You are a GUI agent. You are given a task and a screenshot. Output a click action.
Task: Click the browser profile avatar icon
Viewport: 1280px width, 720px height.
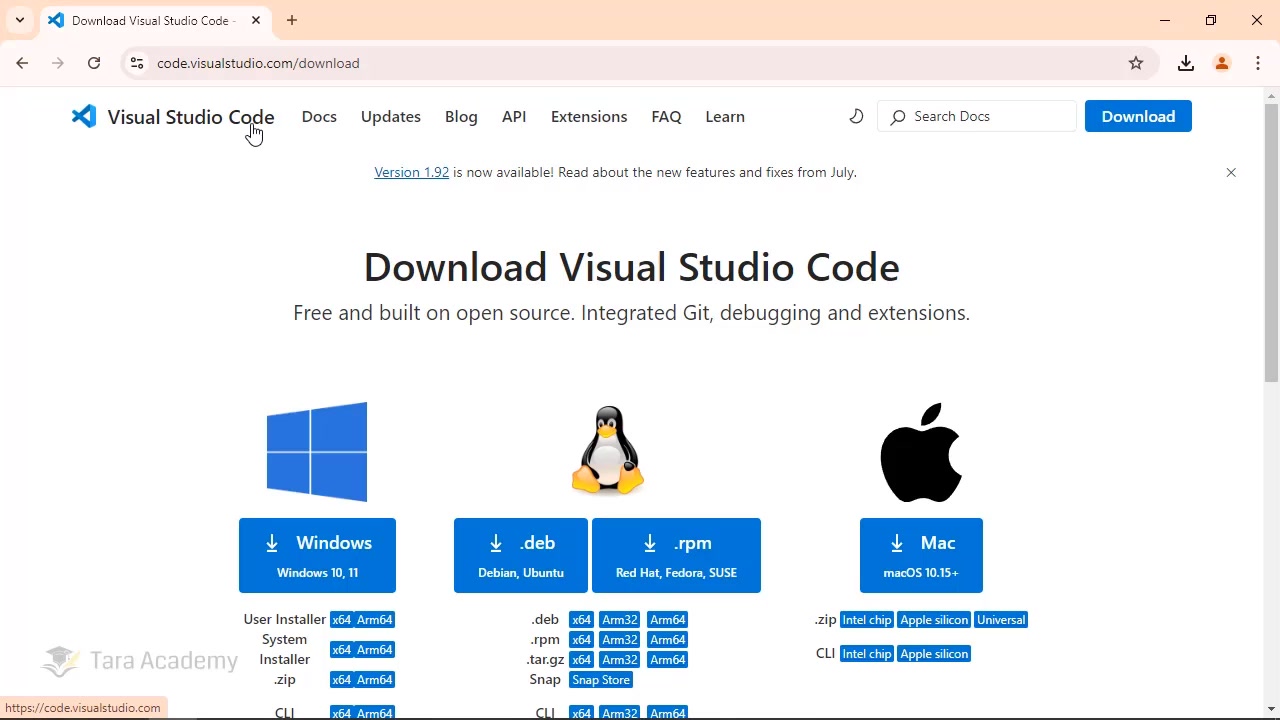[1222, 62]
